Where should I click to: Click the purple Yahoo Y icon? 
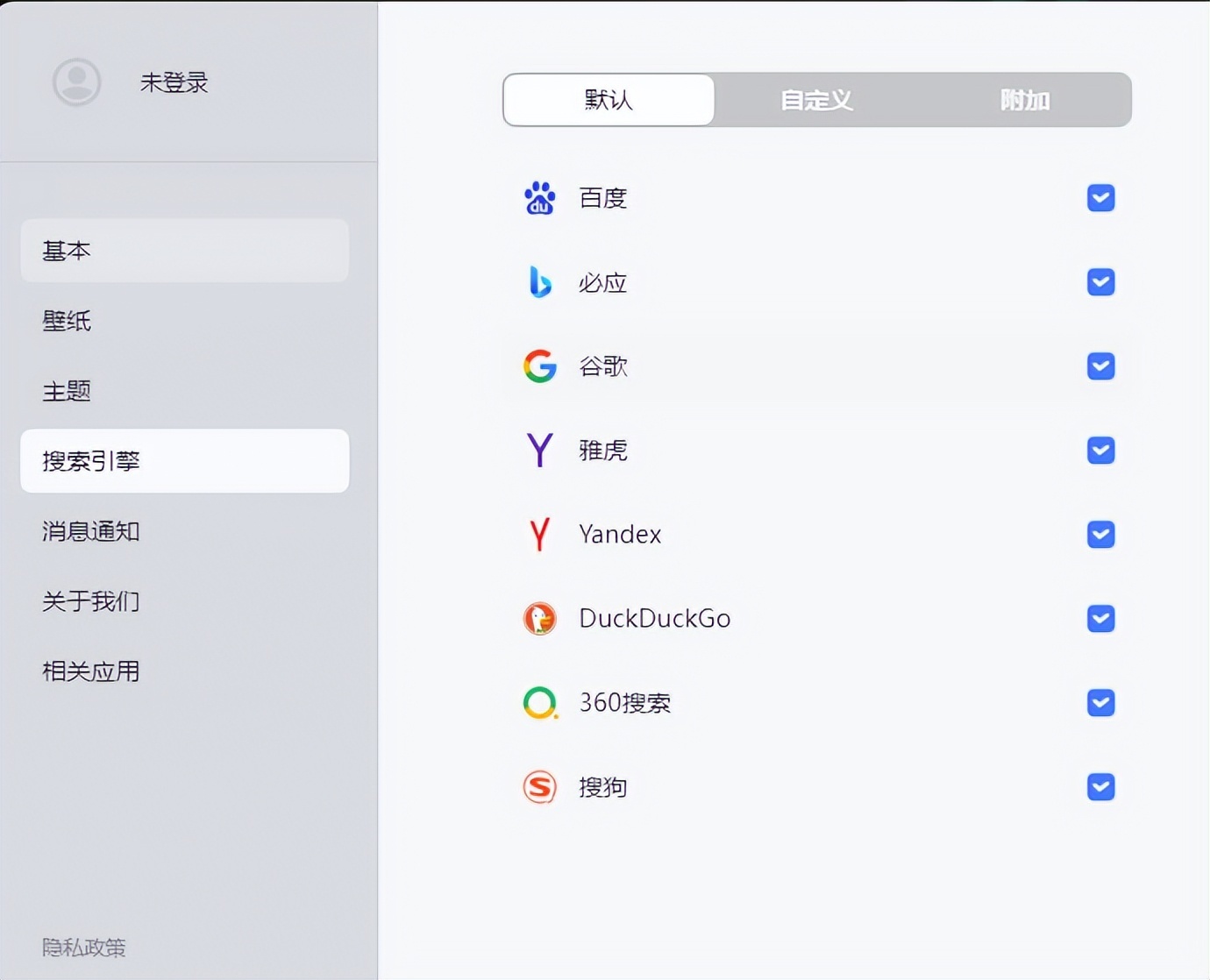540,451
